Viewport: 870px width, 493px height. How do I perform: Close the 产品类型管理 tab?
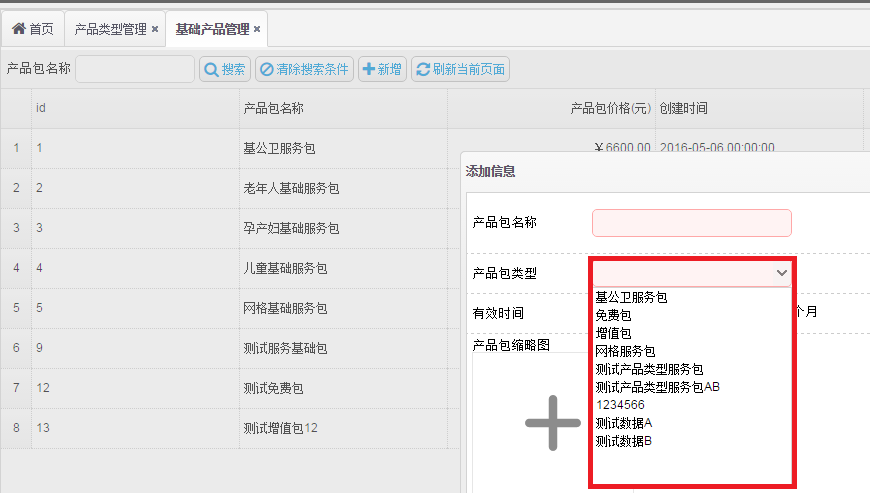[155, 29]
